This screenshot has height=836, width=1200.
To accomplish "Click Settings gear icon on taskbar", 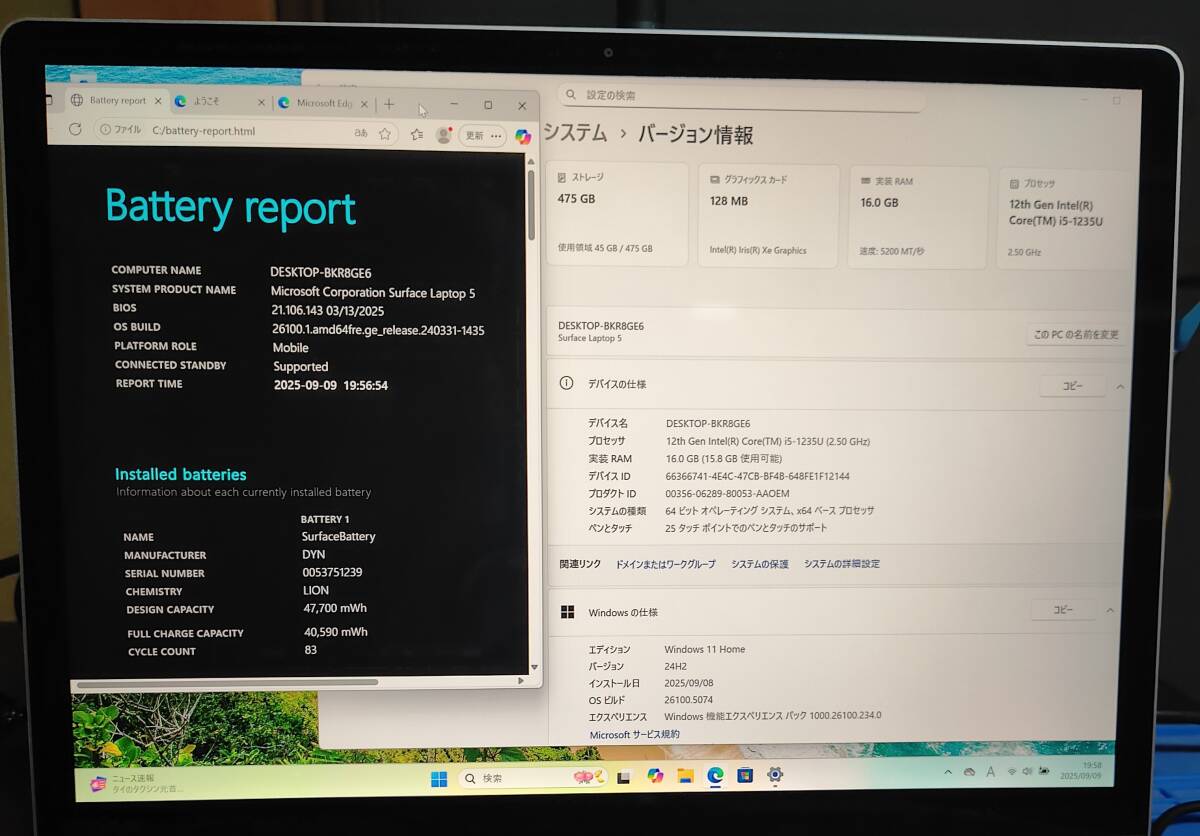I will pyautogui.click(x=775, y=774).
